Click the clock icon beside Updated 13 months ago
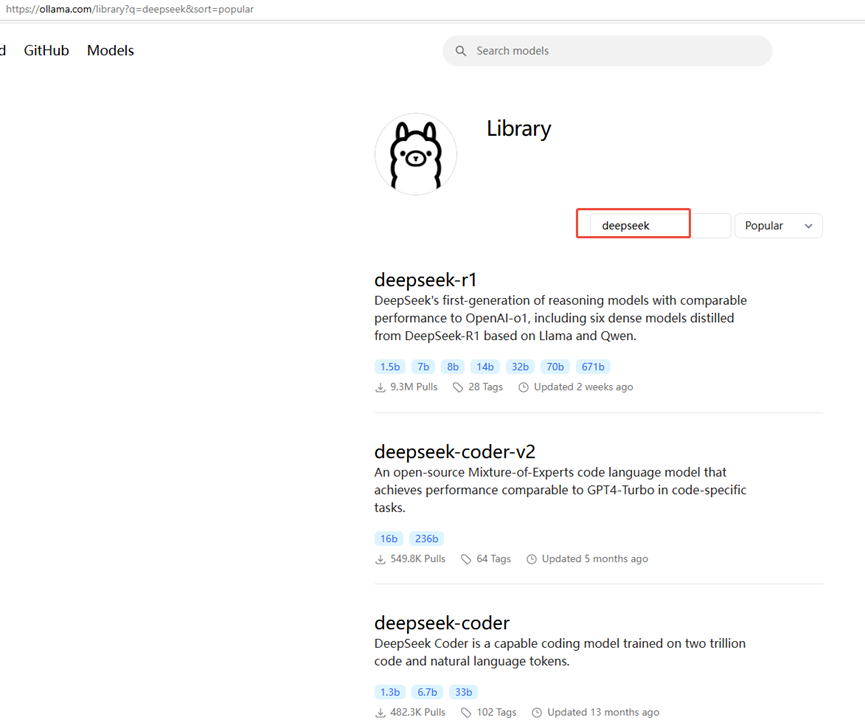 pyautogui.click(x=537, y=713)
